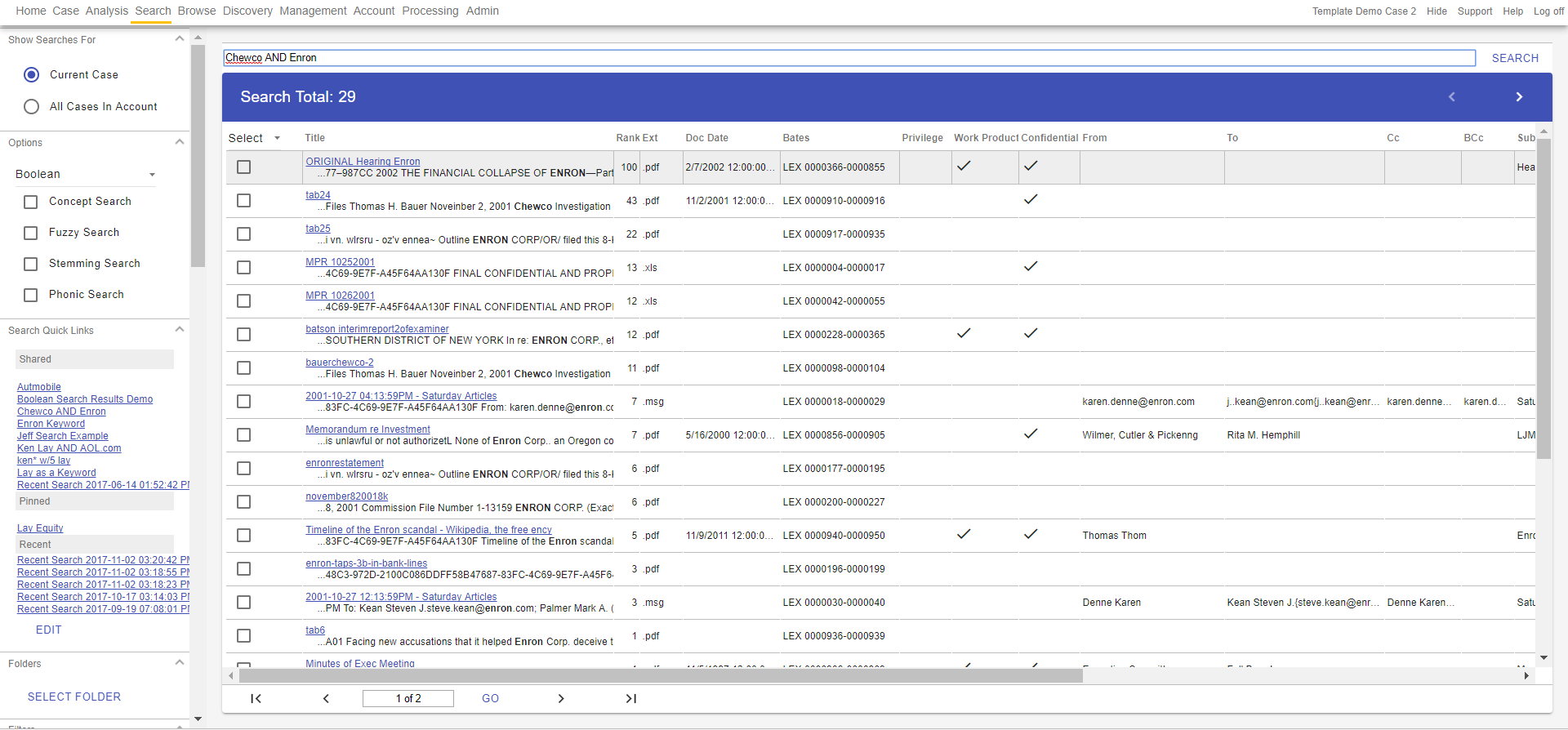This screenshot has width=1568, height=730.
Task: Open the Jeff Search Example quick link
Action: click(63, 436)
